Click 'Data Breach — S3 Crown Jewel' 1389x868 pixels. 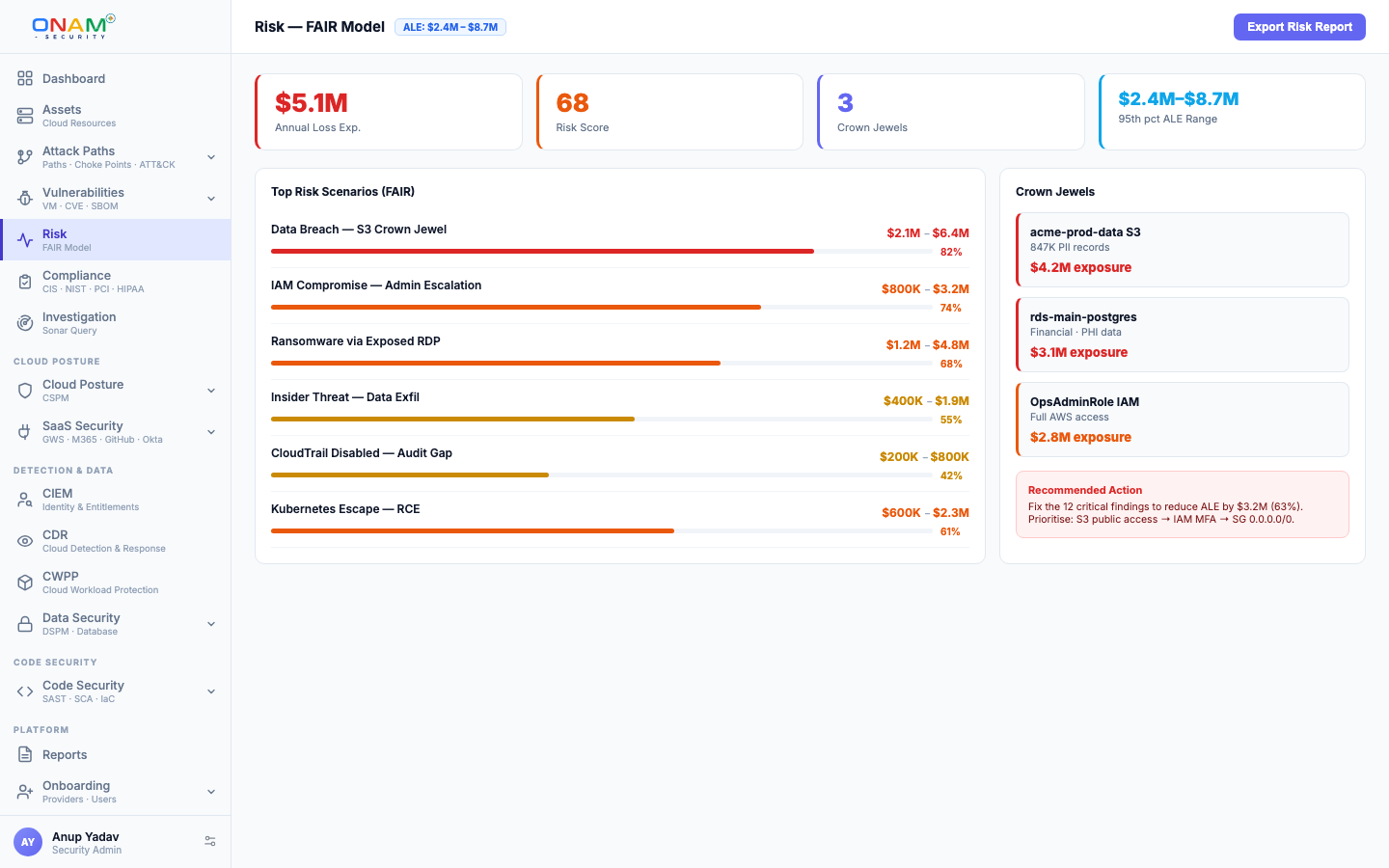coord(359,230)
